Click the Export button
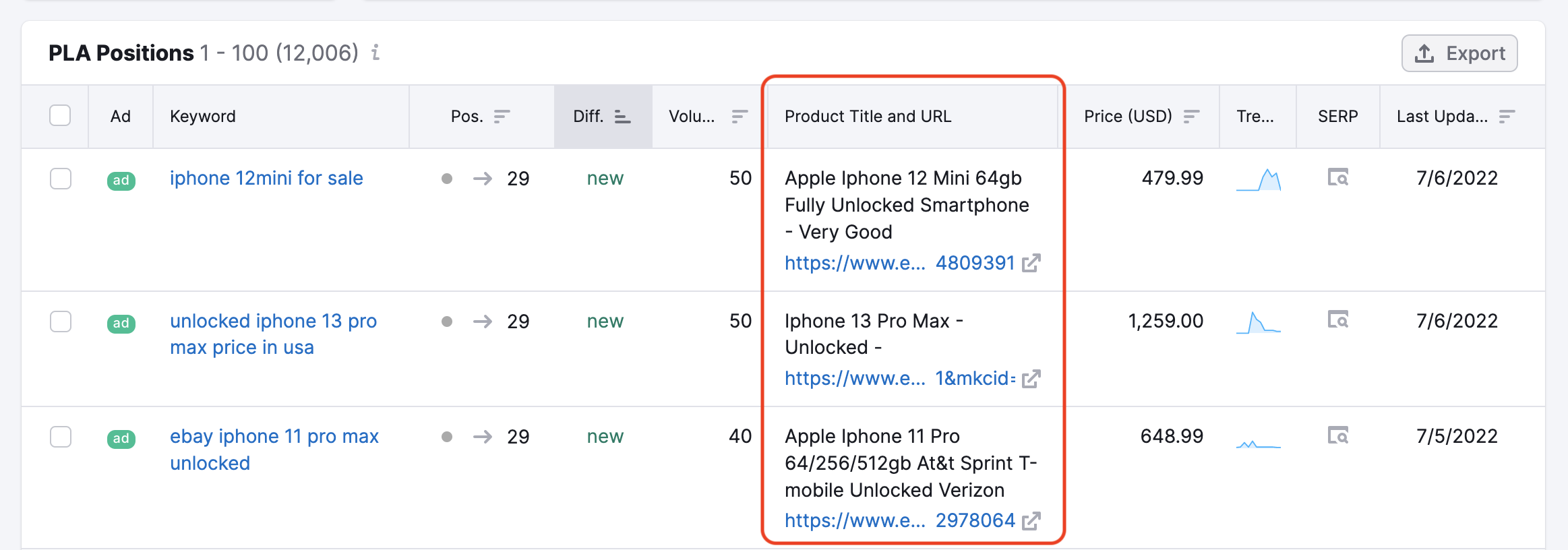Screen dimensions: 1568x550 pyautogui.click(x=1459, y=53)
